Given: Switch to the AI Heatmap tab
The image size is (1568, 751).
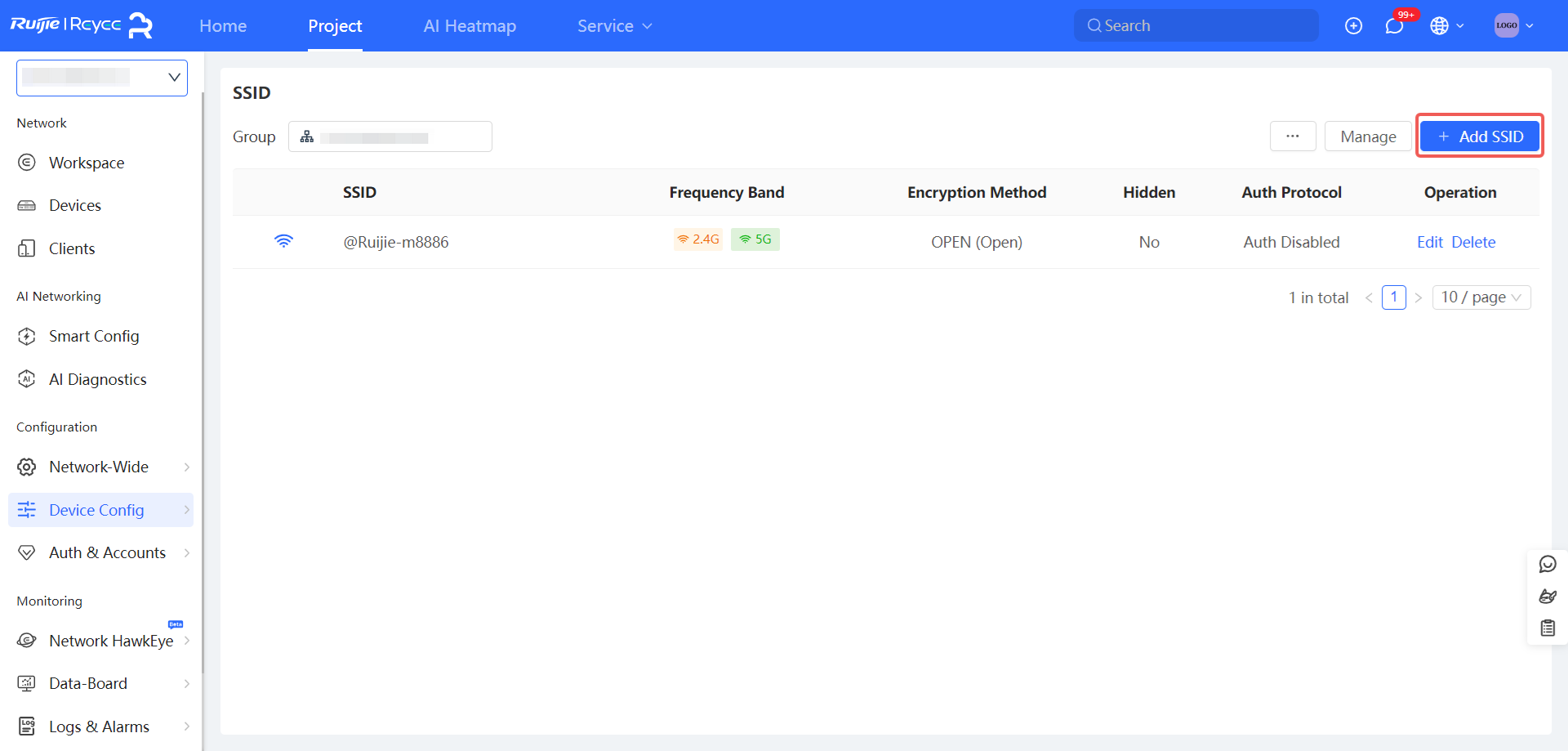Looking at the screenshot, I should (470, 26).
